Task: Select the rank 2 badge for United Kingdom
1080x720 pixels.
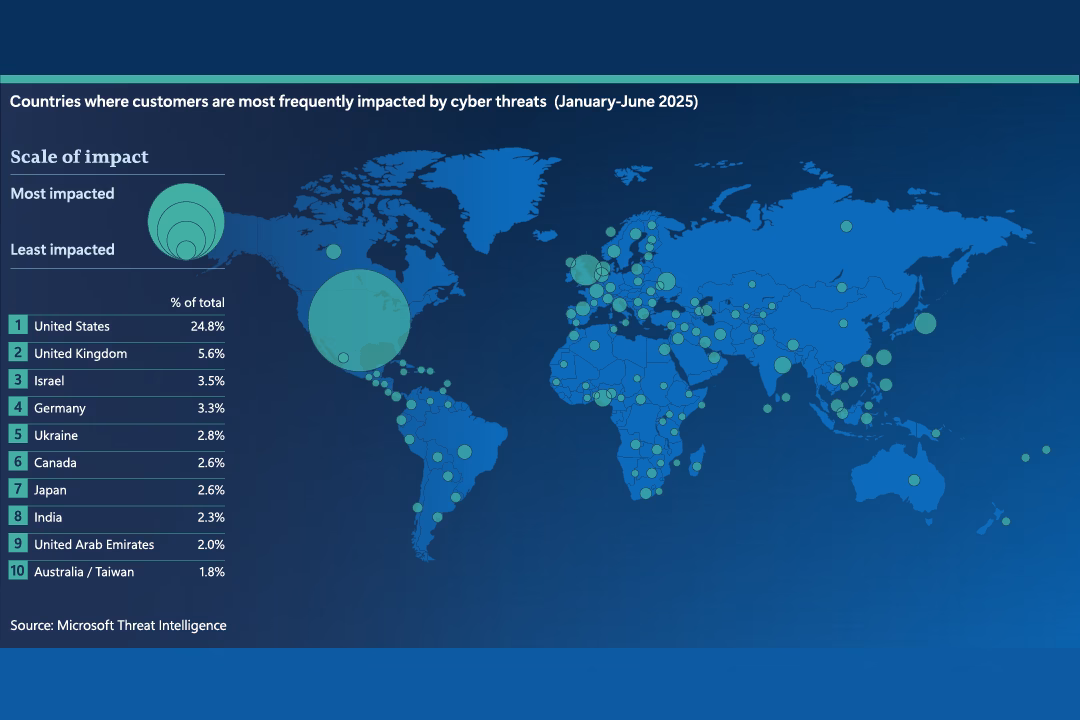Action: pyautogui.click(x=18, y=353)
